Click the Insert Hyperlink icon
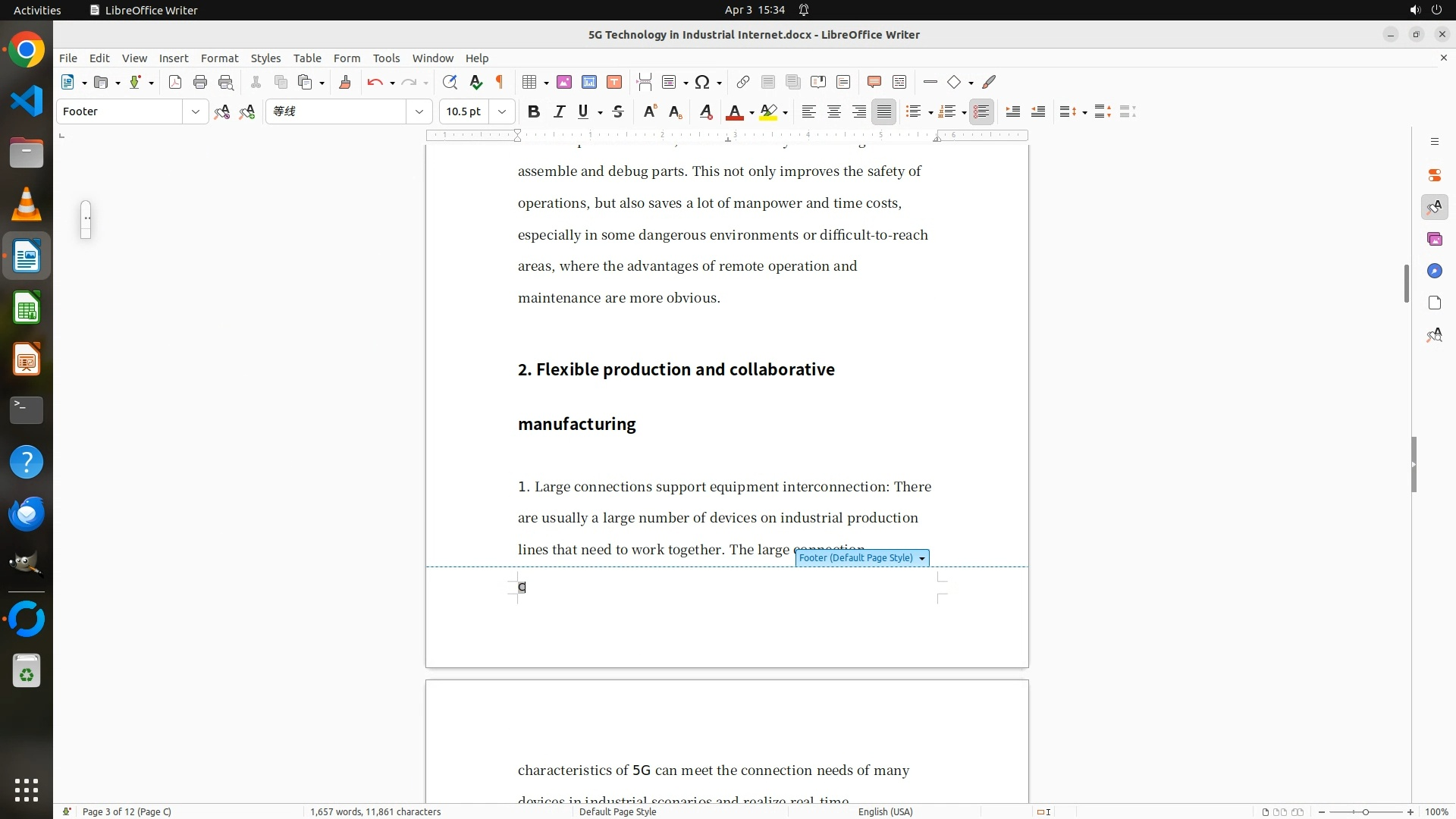This screenshot has width=1456, height=819. click(743, 82)
